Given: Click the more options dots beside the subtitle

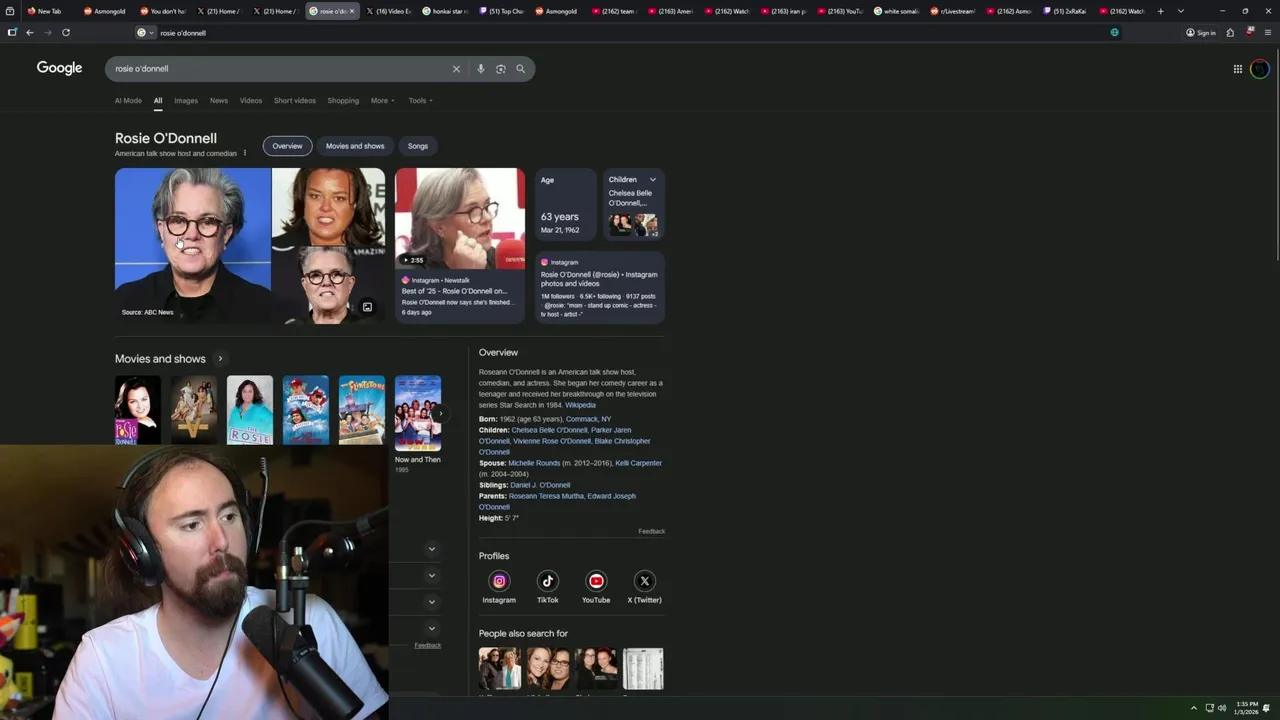Looking at the screenshot, I should [244, 153].
